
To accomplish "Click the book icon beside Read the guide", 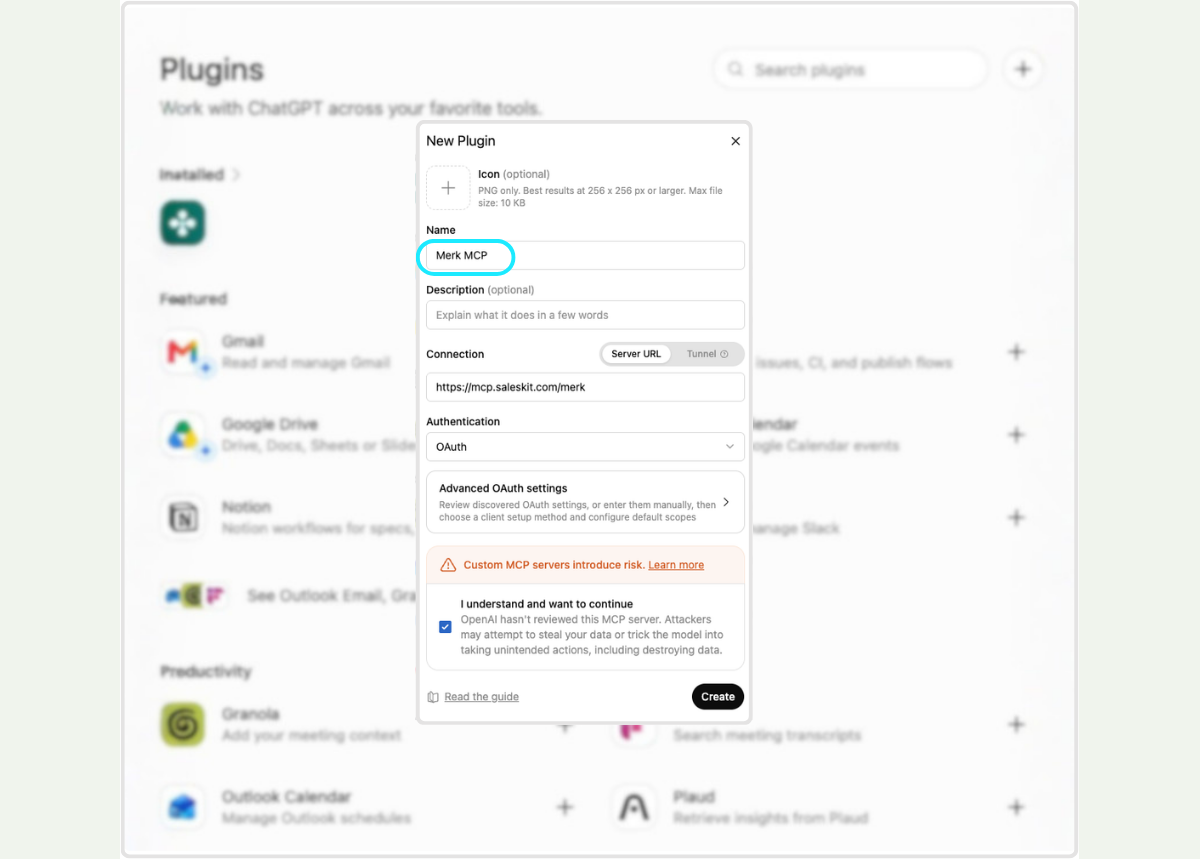I will tap(433, 697).
